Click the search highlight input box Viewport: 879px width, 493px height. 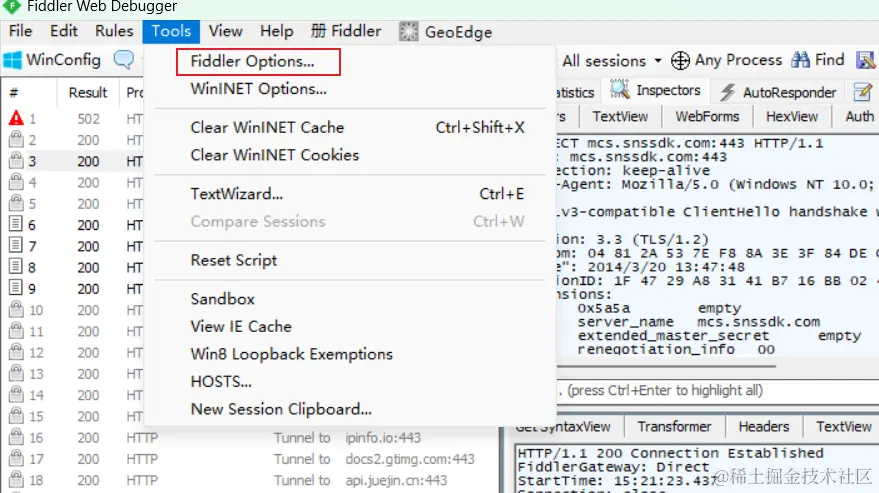pyautogui.click(x=718, y=391)
